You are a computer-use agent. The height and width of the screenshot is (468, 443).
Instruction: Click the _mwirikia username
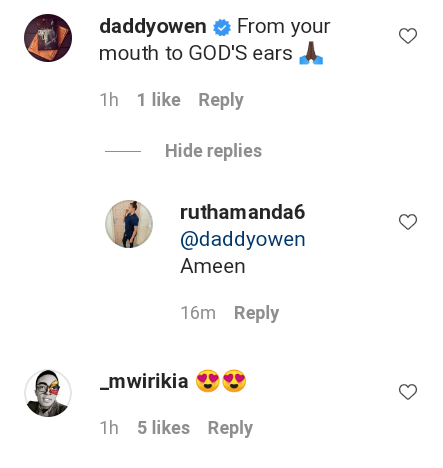pyautogui.click(x=144, y=381)
